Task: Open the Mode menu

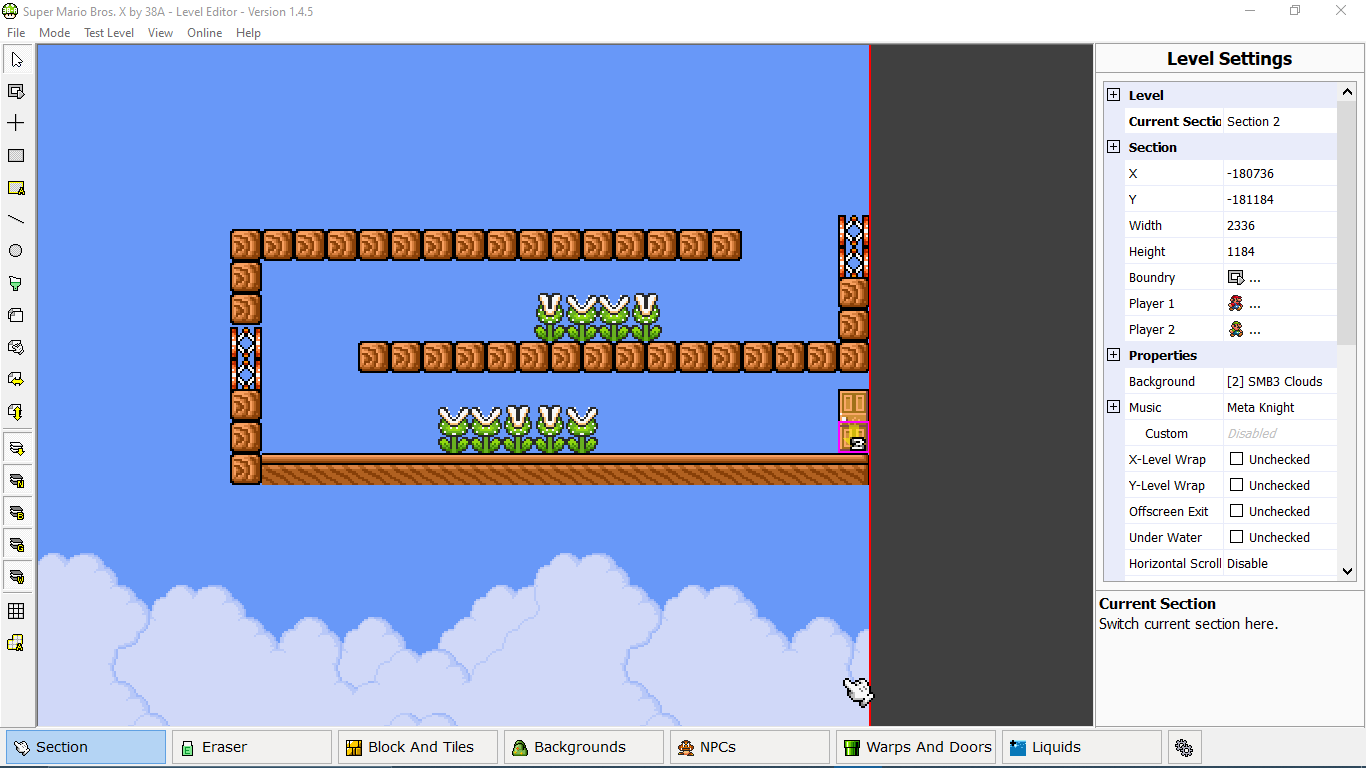Action: 54,33
